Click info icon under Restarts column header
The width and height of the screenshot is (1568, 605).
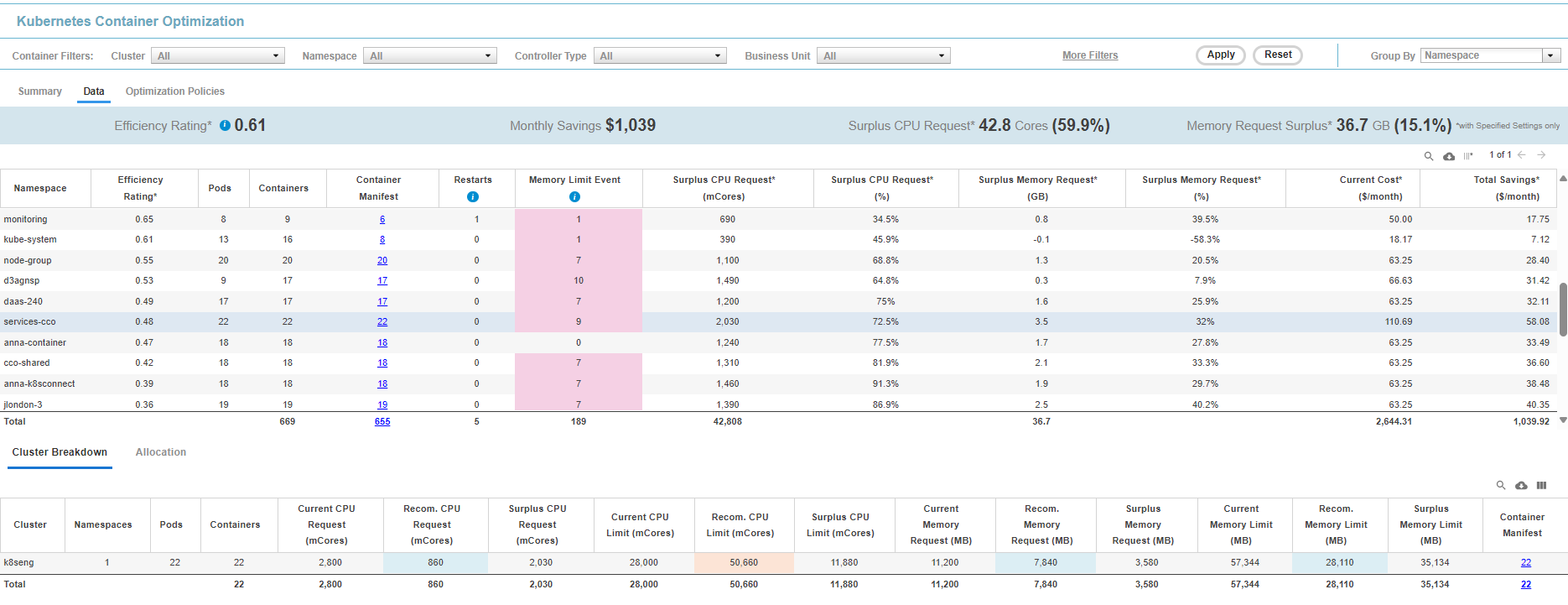[473, 197]
